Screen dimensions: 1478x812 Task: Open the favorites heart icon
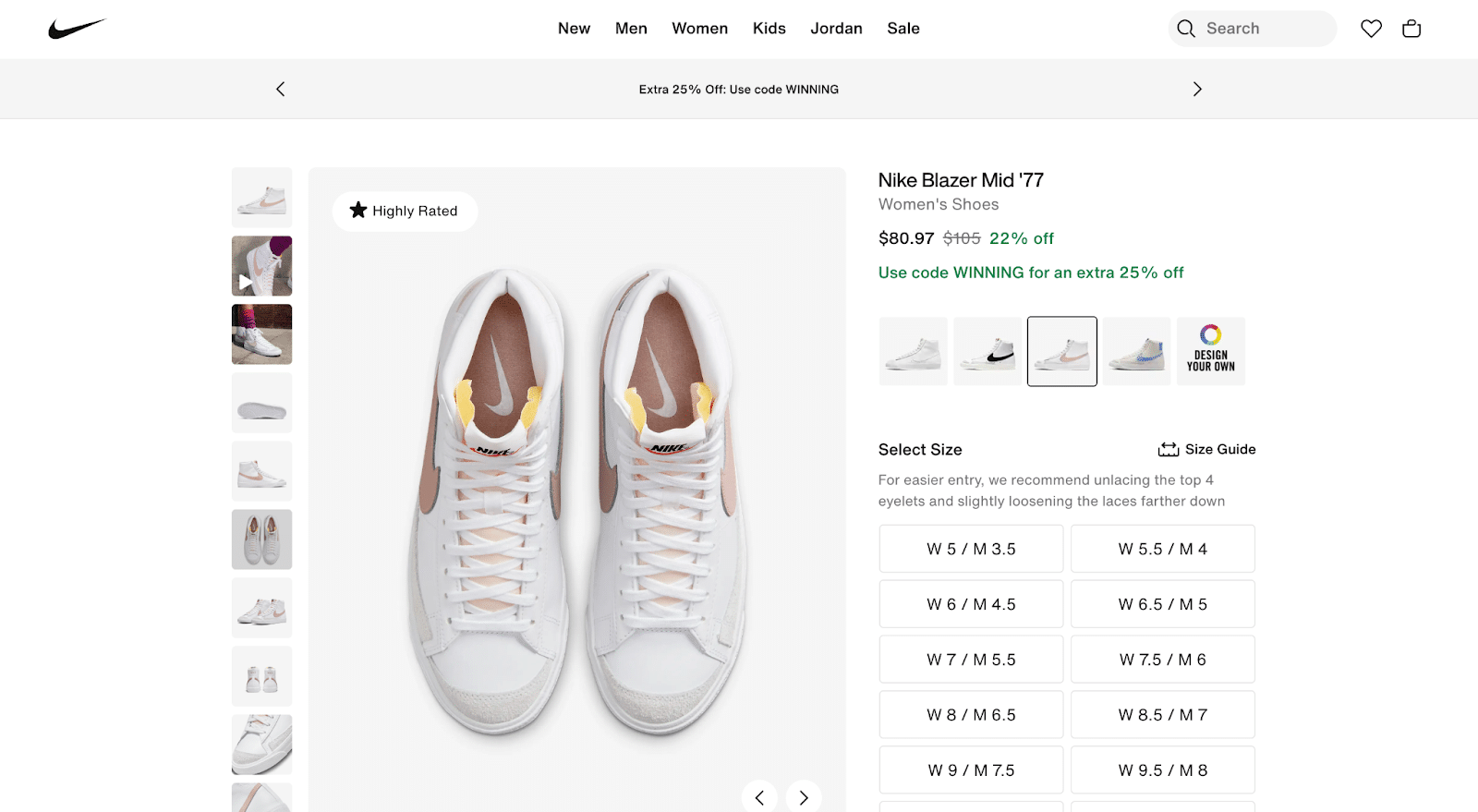(1371, 29)
